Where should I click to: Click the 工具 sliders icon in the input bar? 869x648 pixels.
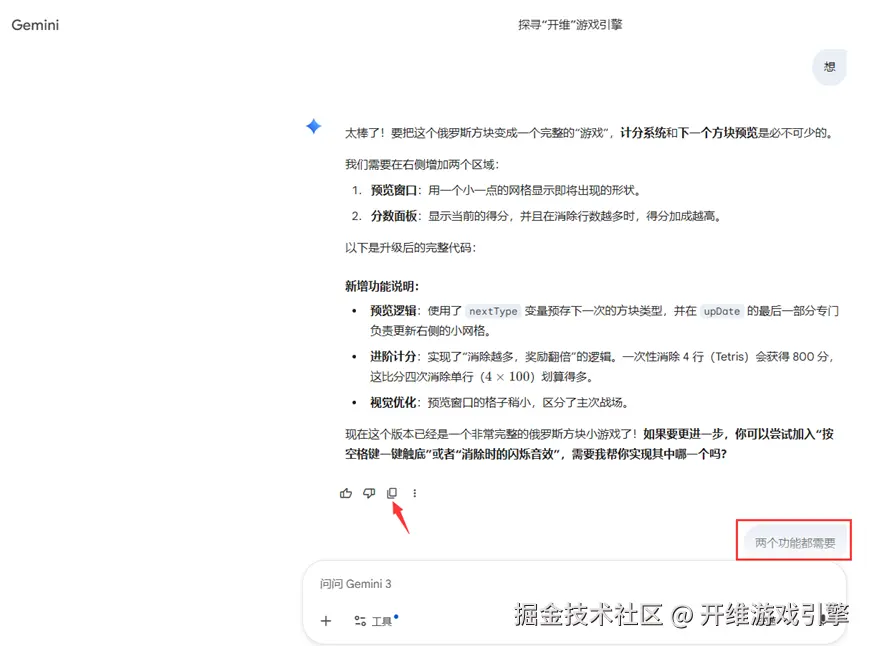pos(361,621)
